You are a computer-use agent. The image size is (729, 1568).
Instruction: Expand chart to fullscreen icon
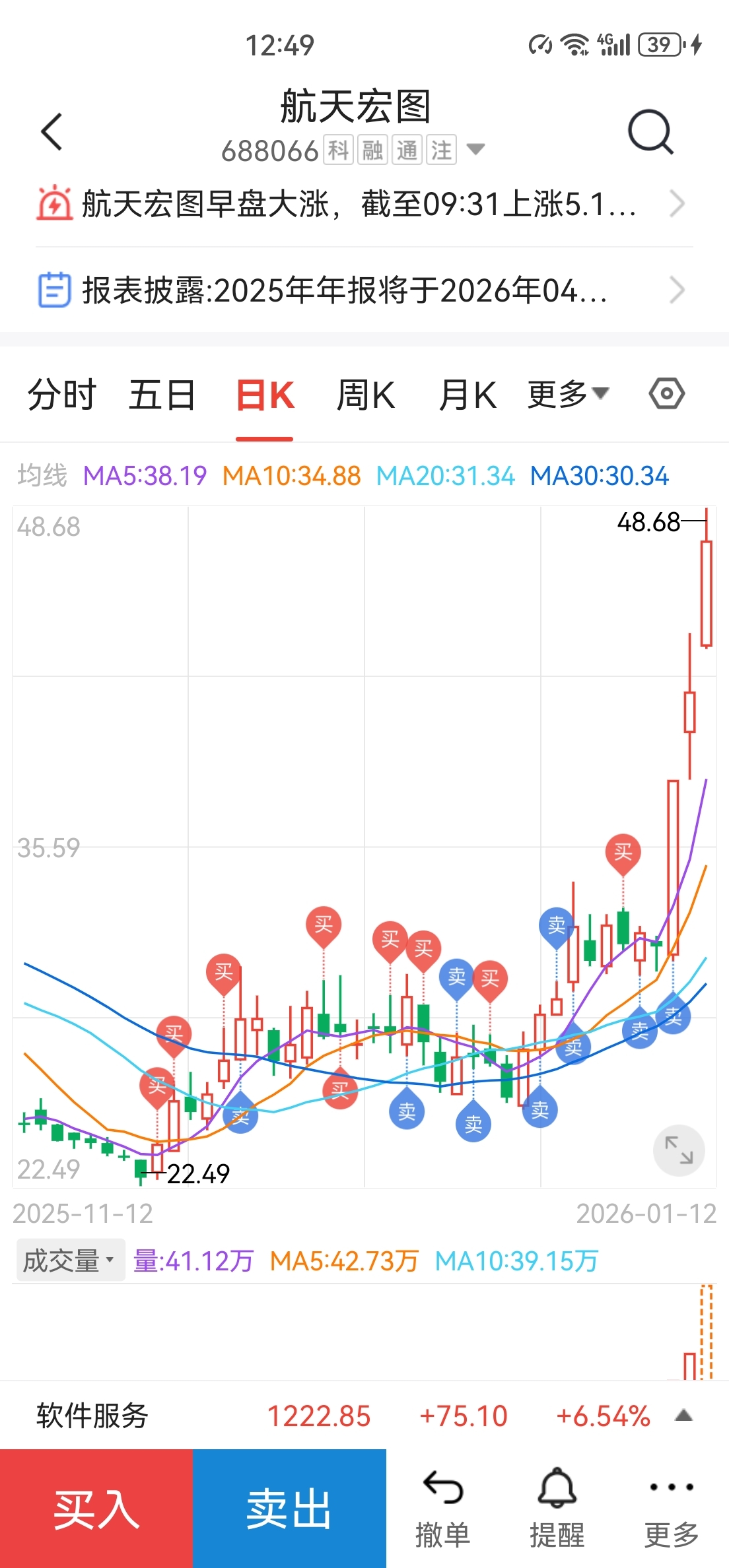click(679, 1150)
